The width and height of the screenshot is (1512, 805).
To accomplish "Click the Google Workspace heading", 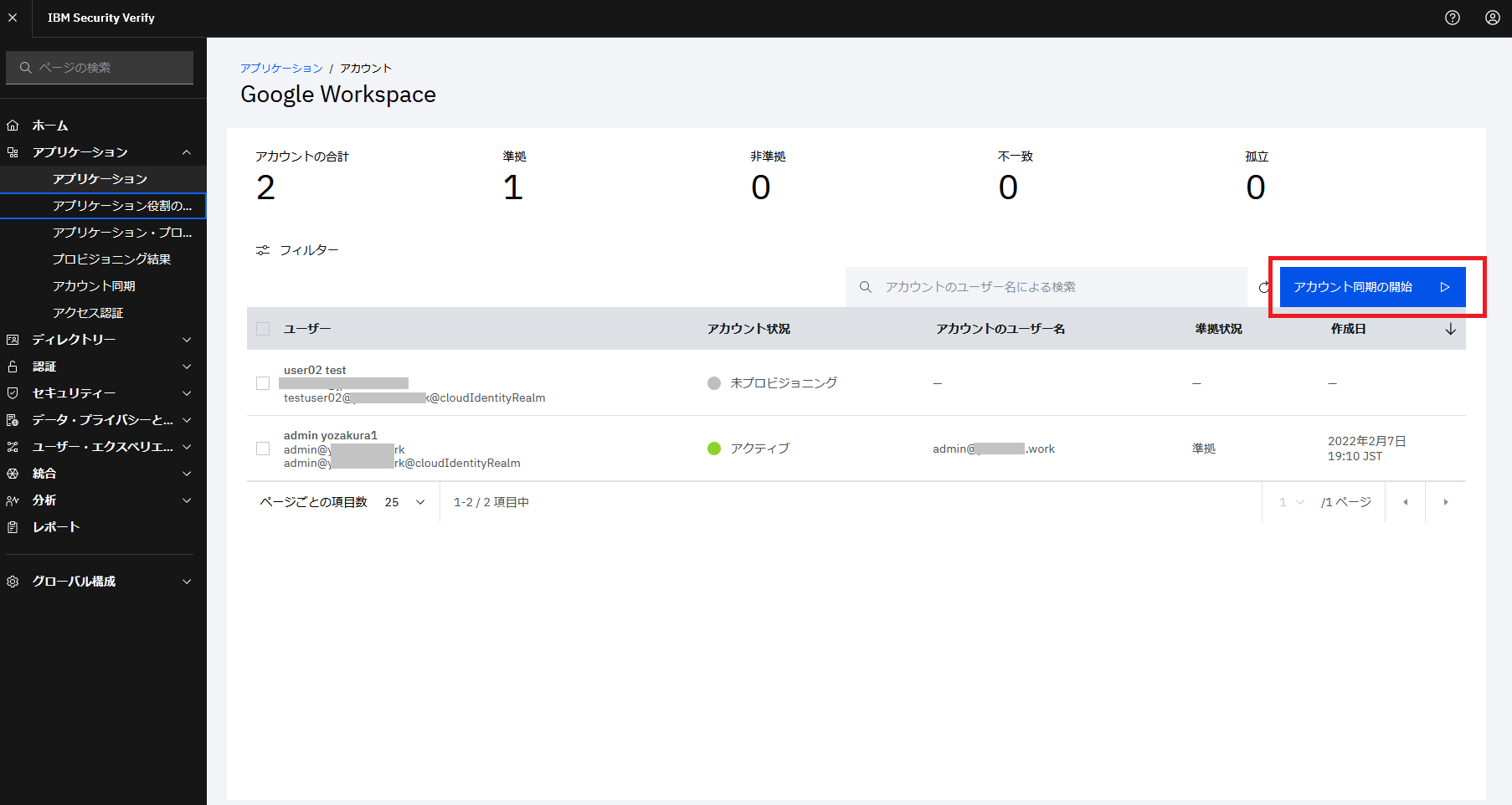I will pos(338,94).
